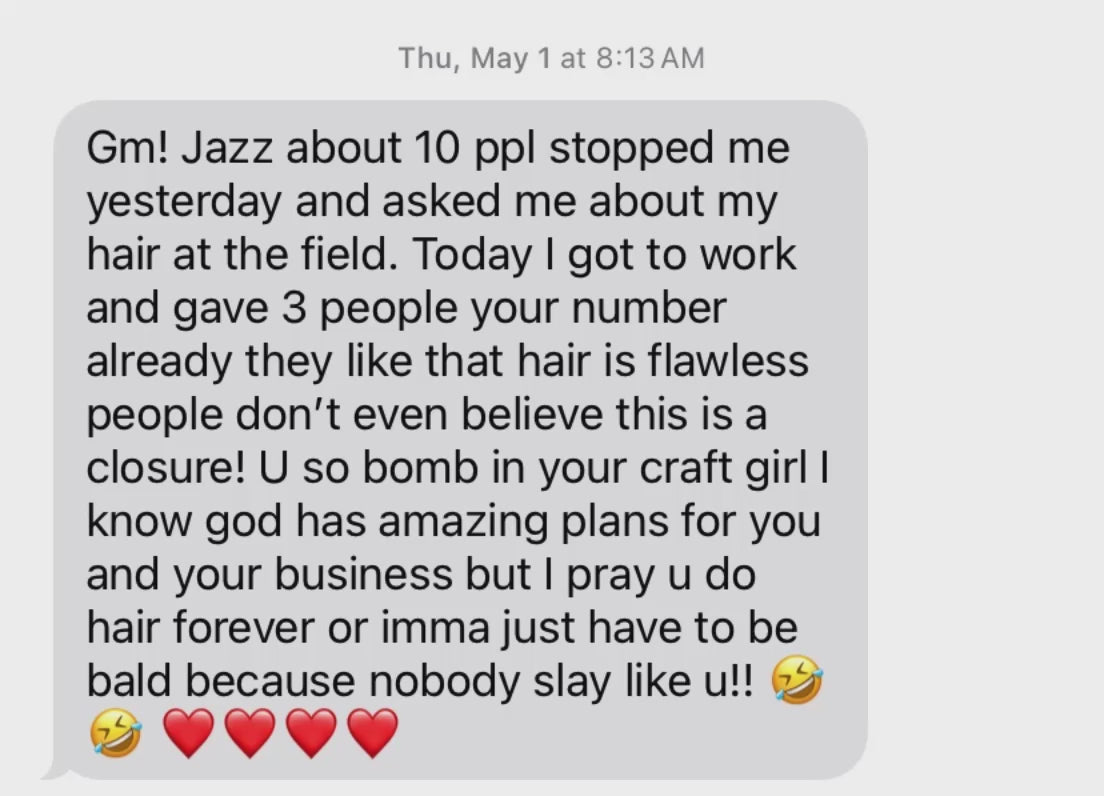Tap the laughing emoji on the last line
Viewport: 1104px width, 796px height.
point(115,733)
